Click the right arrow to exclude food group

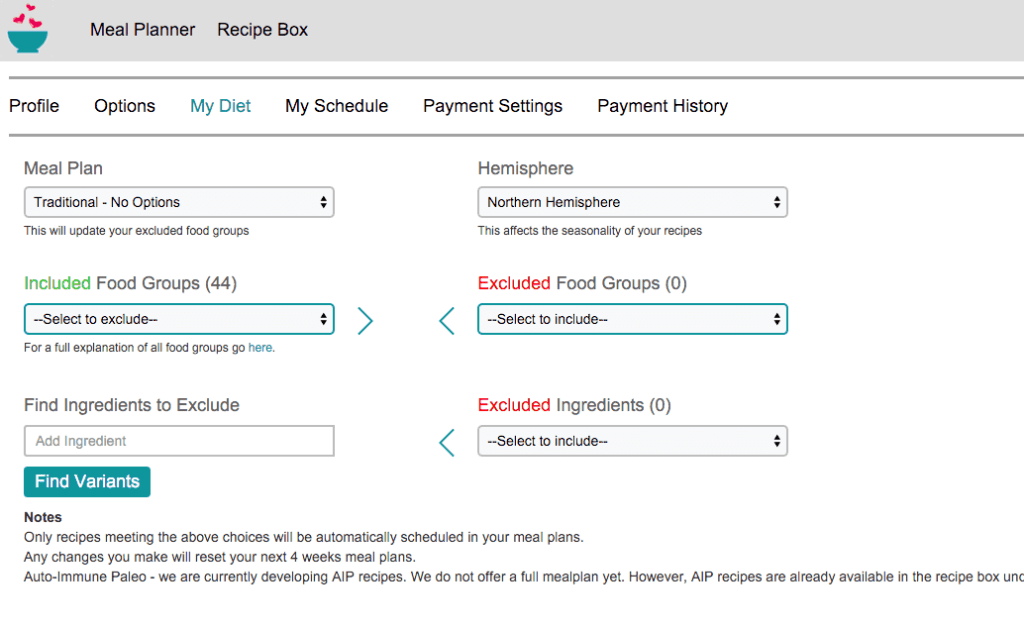coord(366,320)
